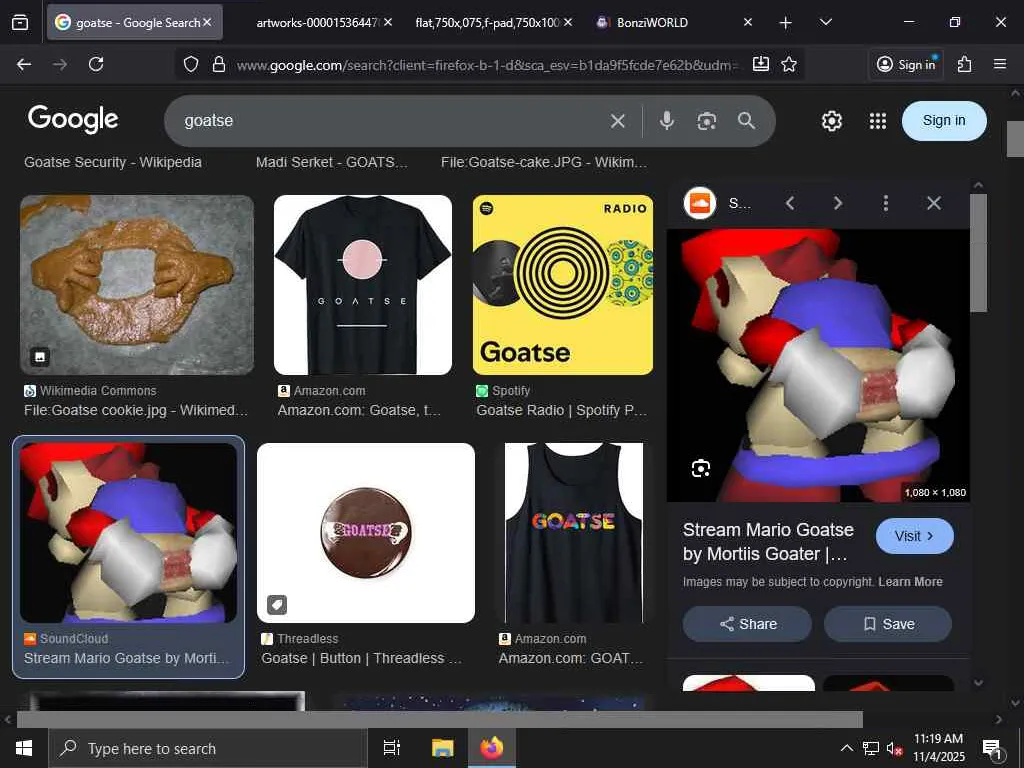Image resolution: width=1024 pixels, height=768 pixels.
Task: Bookmark this page with the star
Action: (789, 64)
